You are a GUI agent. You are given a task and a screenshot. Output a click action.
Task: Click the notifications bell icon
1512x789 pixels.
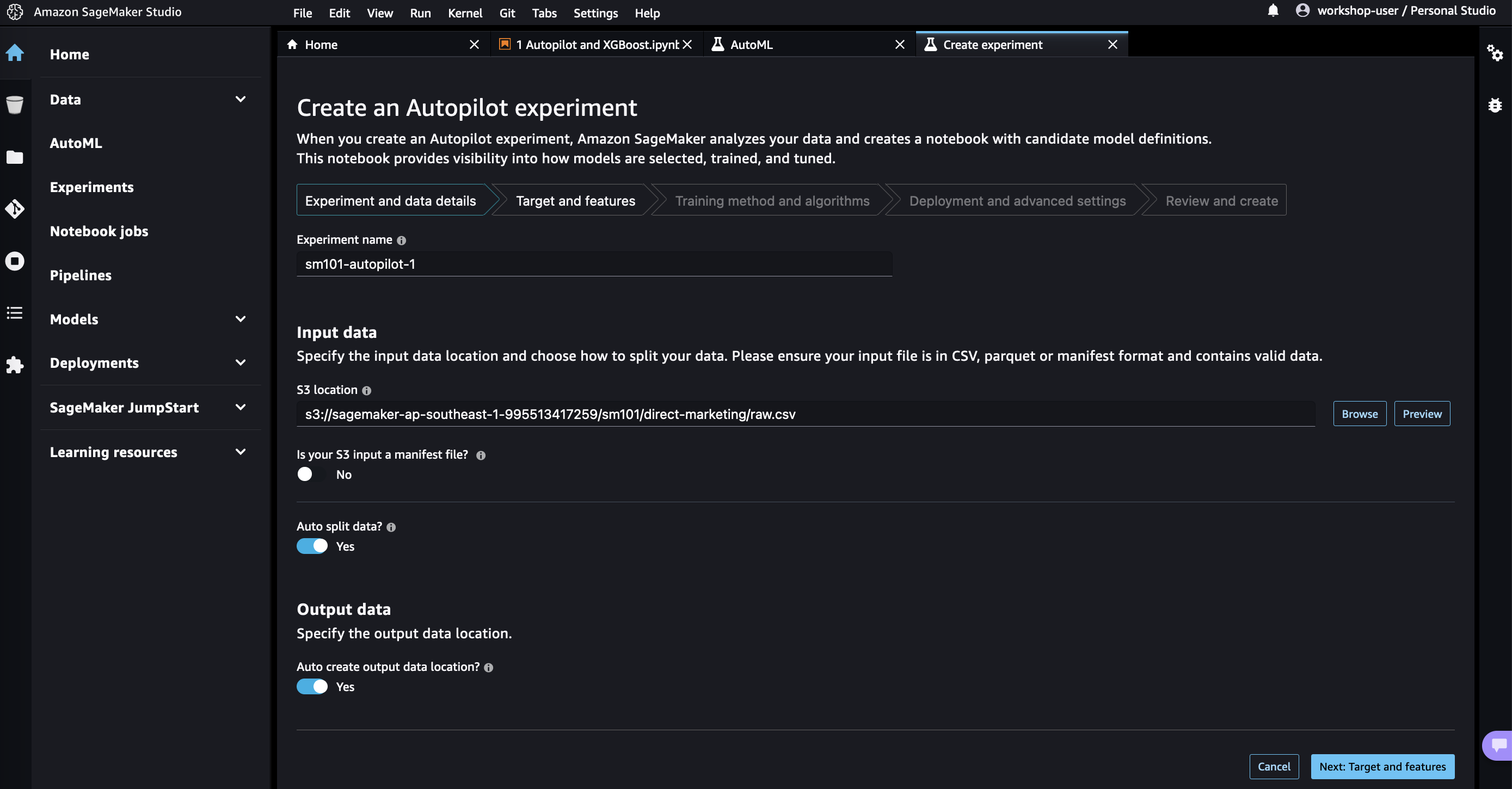pyautogui.click(x=1273, y=10)
